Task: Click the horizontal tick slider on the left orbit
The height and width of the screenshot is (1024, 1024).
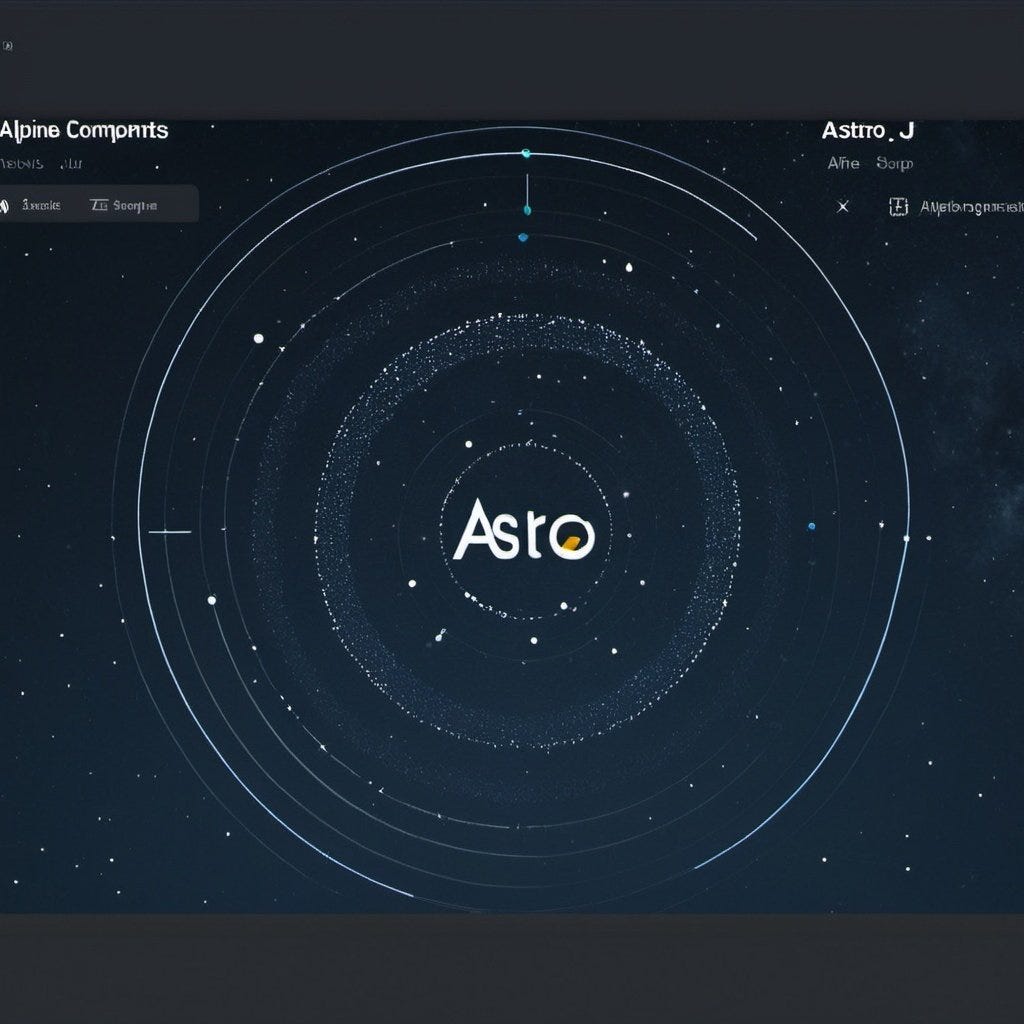Action: pyautogui.click(x=168, y=531)
